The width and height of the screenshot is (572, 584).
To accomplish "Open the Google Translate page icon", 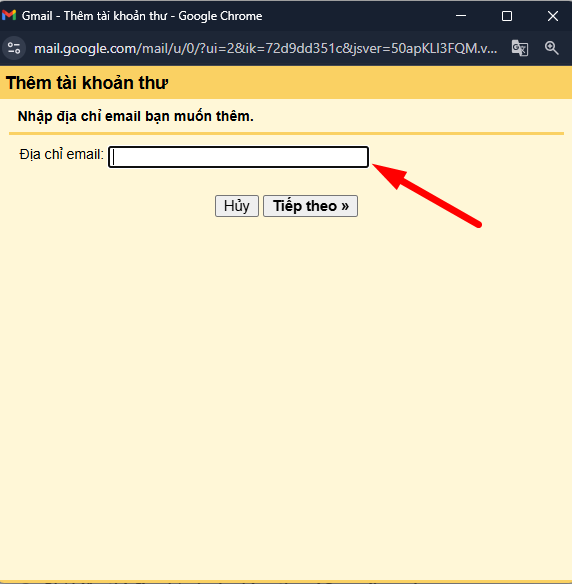I will (x=519, y=48).
